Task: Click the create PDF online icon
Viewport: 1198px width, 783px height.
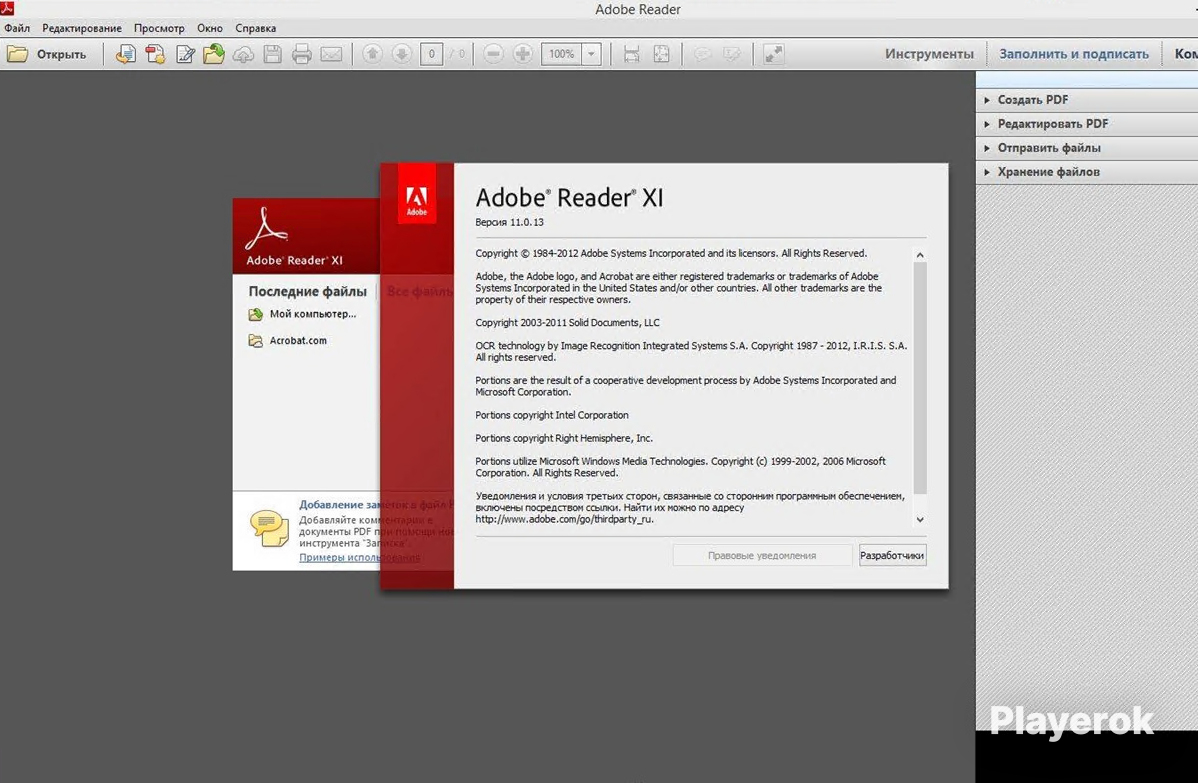Action: (x=155, y=54)
